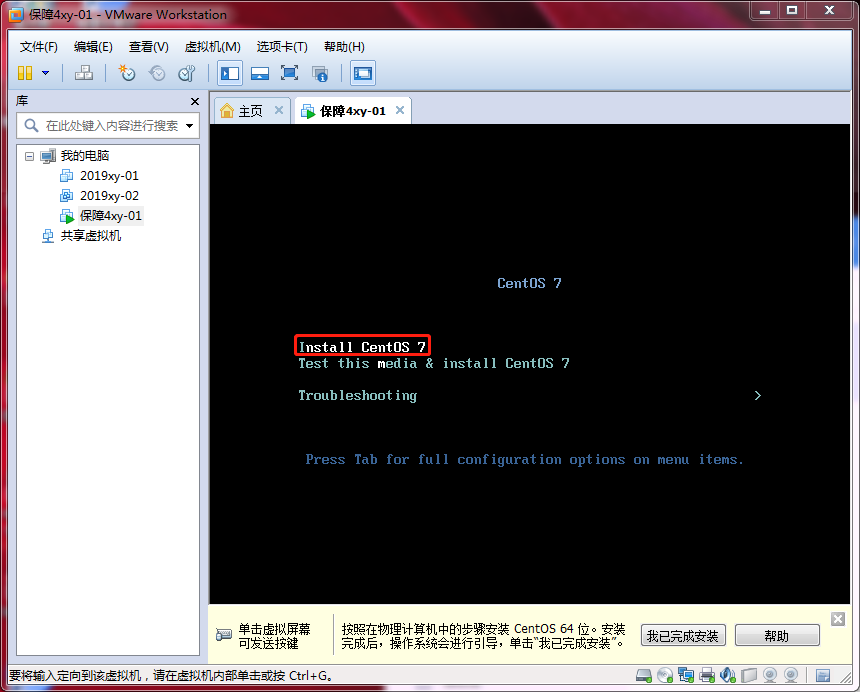
Task: Click the network adapter status bar icon
Action: tap(686, 675)
